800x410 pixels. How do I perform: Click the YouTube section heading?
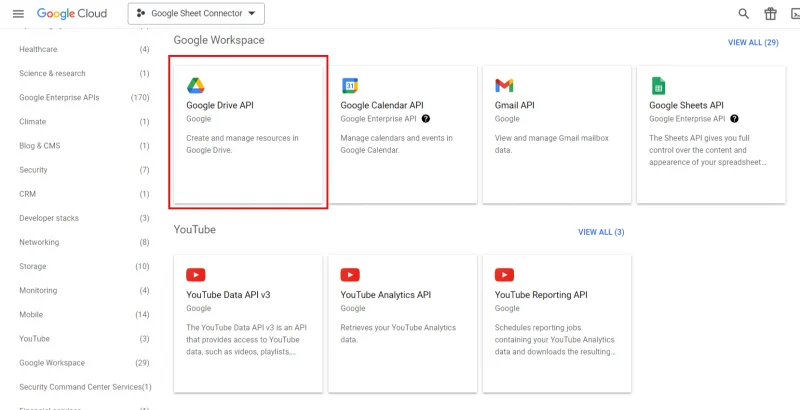tap(194, 229)
